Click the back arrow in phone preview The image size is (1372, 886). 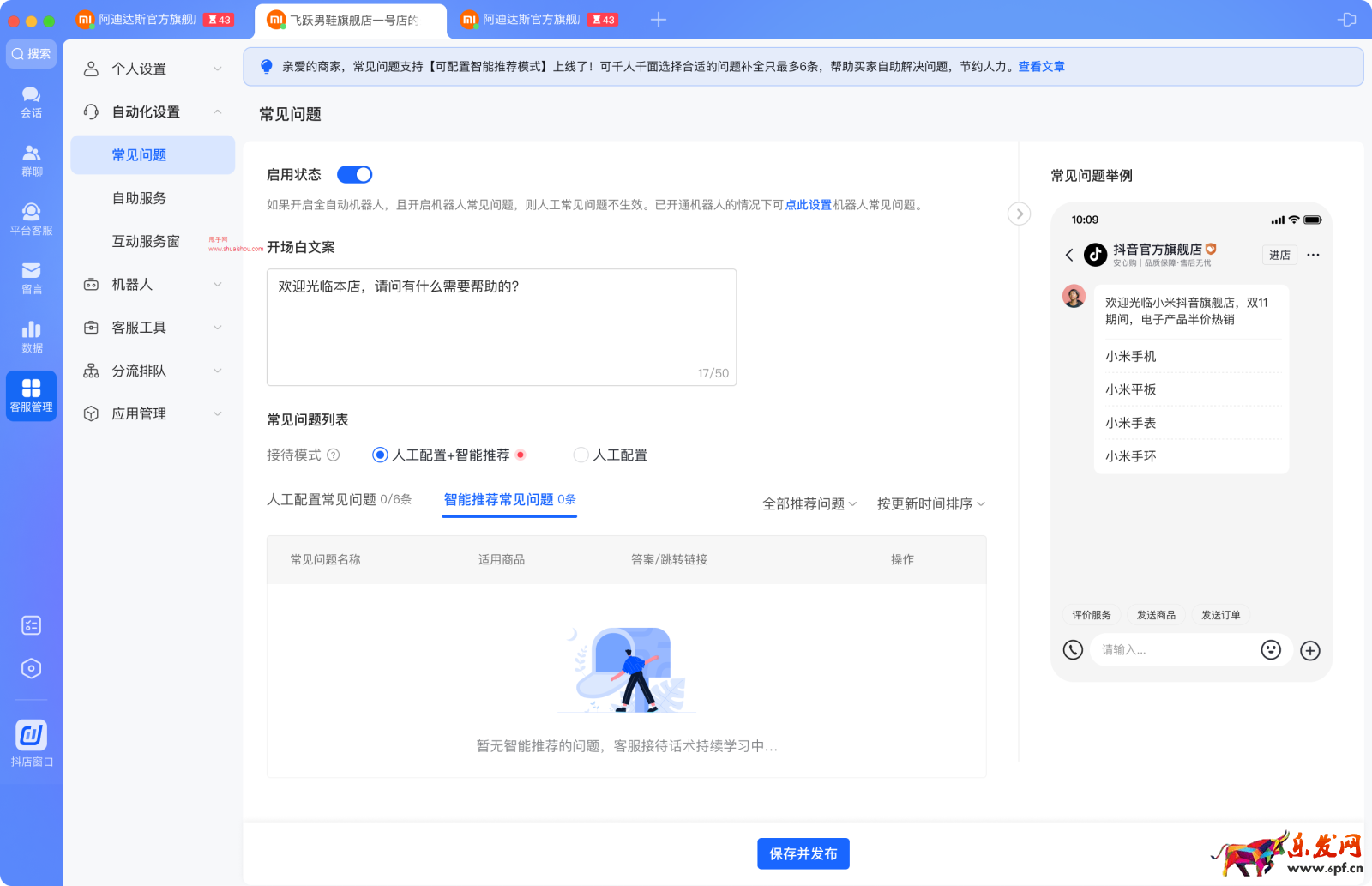point(1069,255)
